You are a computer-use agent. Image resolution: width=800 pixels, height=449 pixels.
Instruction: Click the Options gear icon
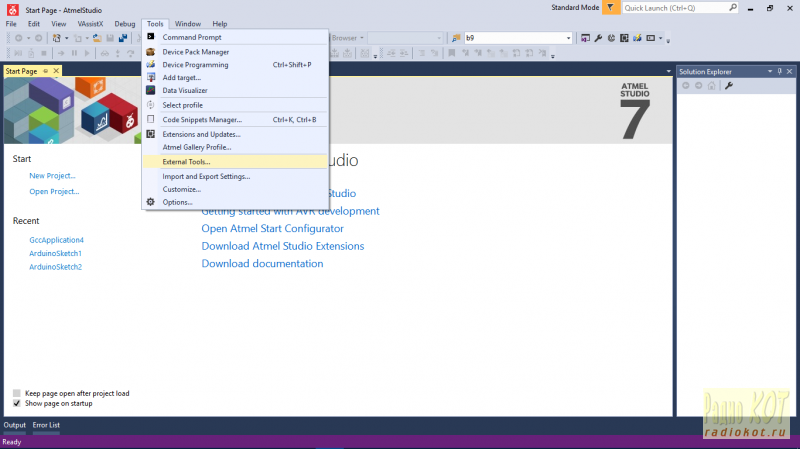(x=151, y=202)
